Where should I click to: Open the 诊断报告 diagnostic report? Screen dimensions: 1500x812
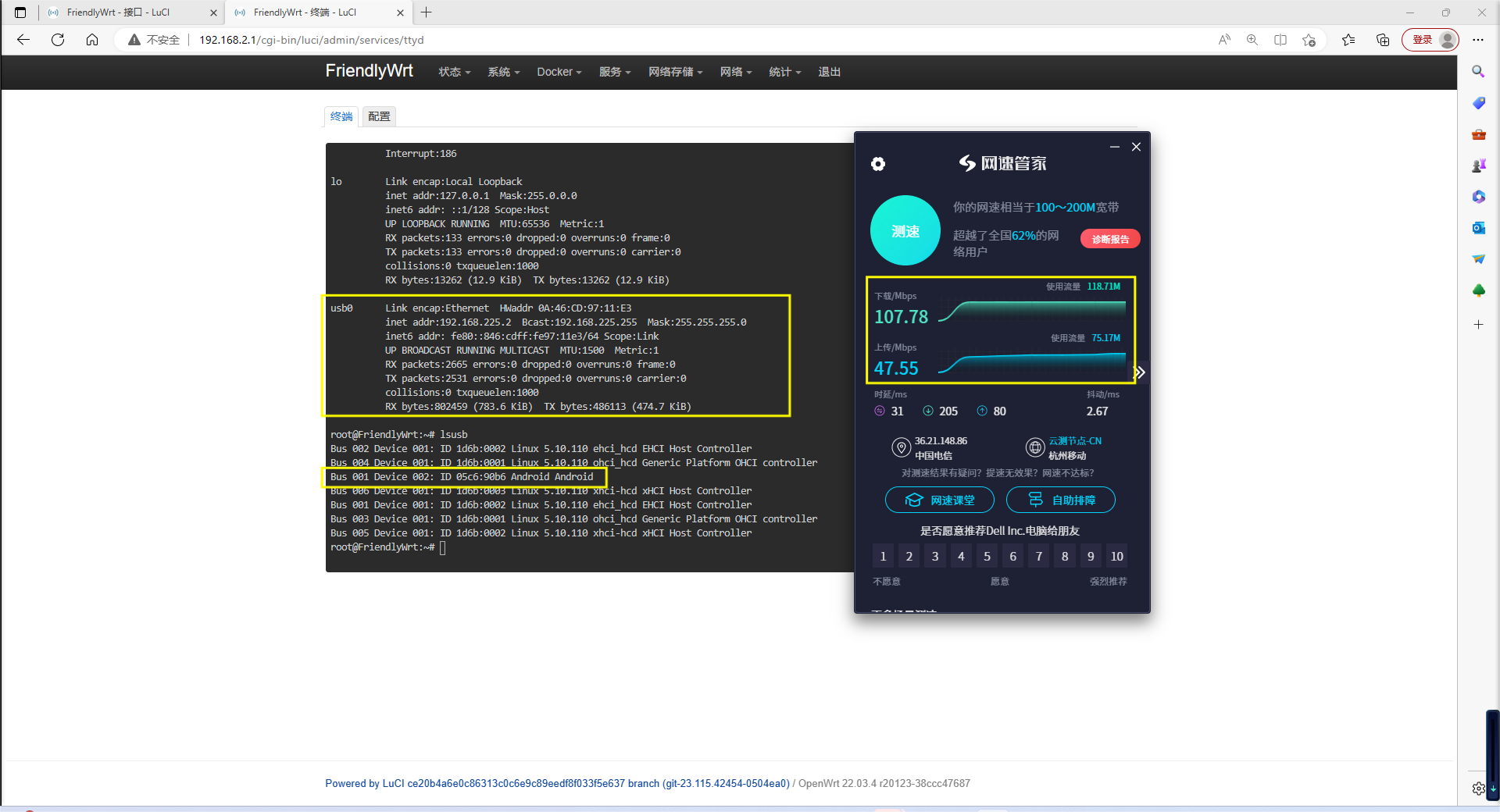point(1110,239)
